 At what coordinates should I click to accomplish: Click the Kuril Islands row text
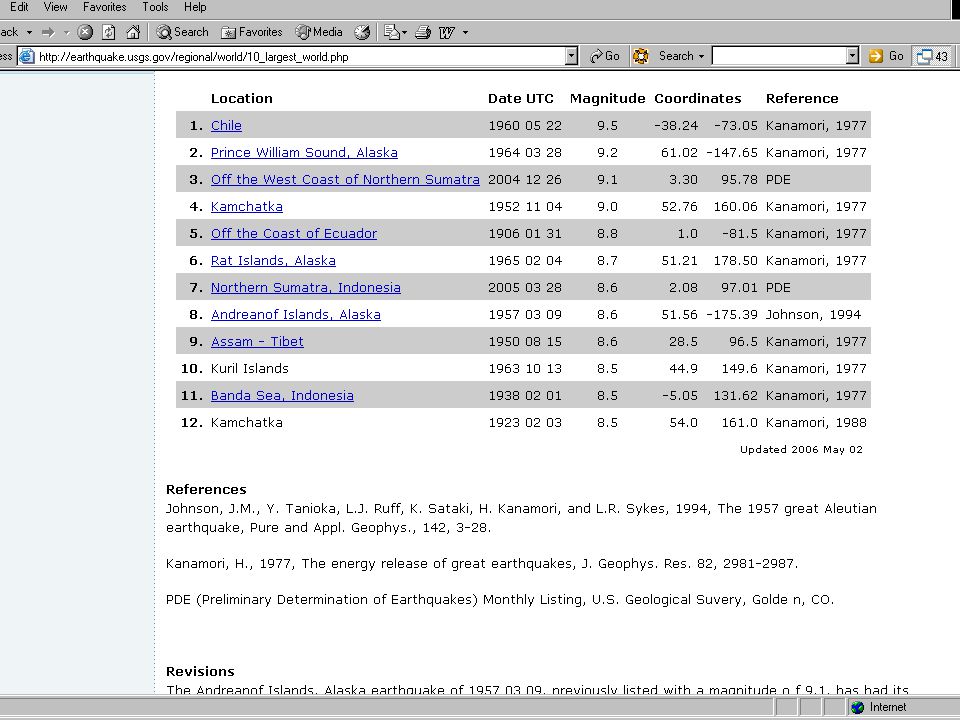249,368
